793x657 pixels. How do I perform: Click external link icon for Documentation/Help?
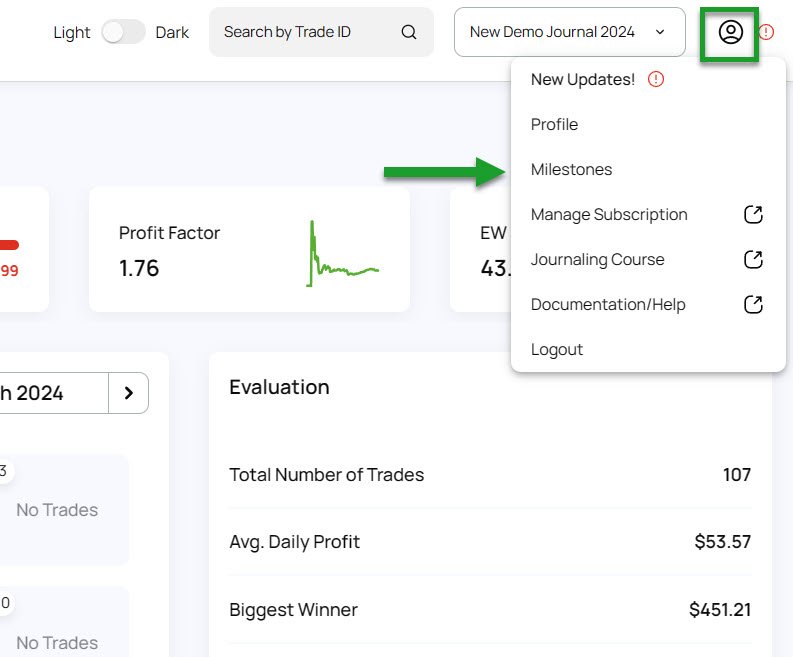[x=753, y=304]
